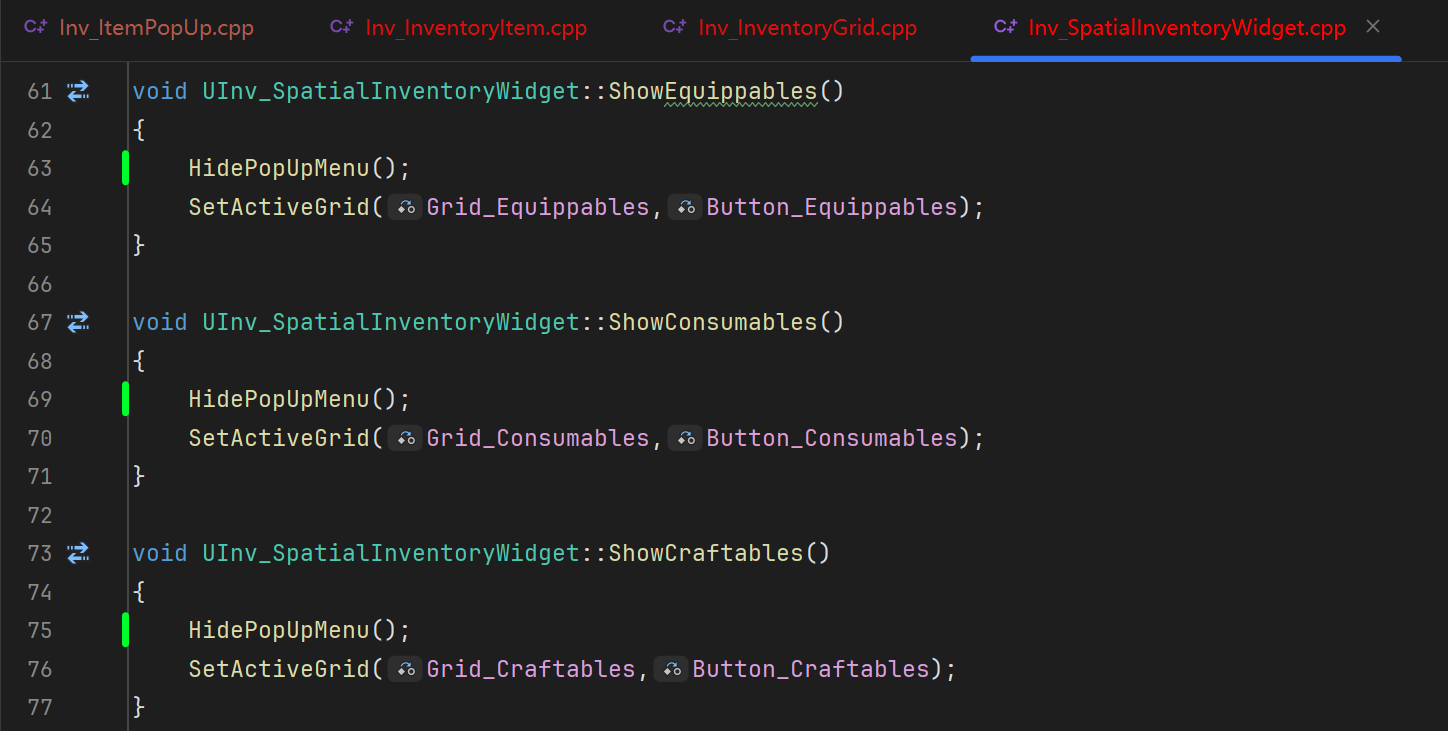Click HidePopUpMenu call on line 75
This screenshot has width=1448, height=731.
tap(279, 630)
